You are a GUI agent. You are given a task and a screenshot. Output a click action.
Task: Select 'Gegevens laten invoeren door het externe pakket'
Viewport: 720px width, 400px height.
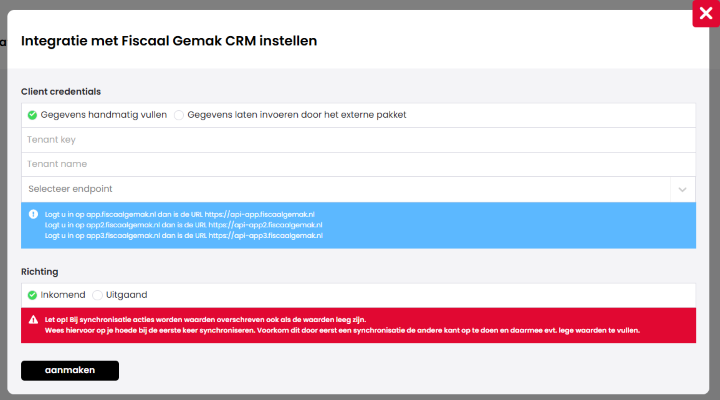[179, 115]
